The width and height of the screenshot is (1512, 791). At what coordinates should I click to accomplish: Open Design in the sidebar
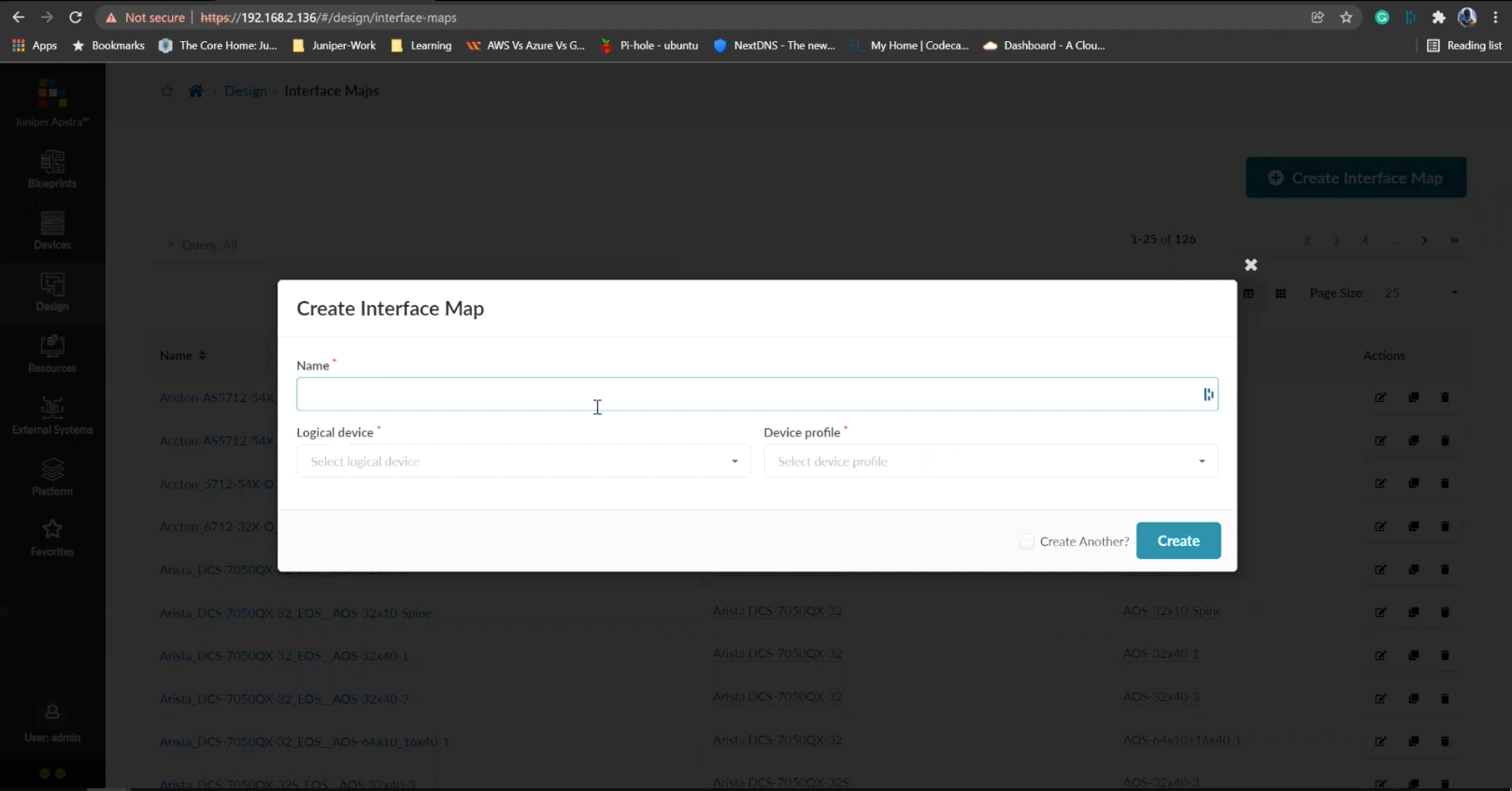point(52,293)
